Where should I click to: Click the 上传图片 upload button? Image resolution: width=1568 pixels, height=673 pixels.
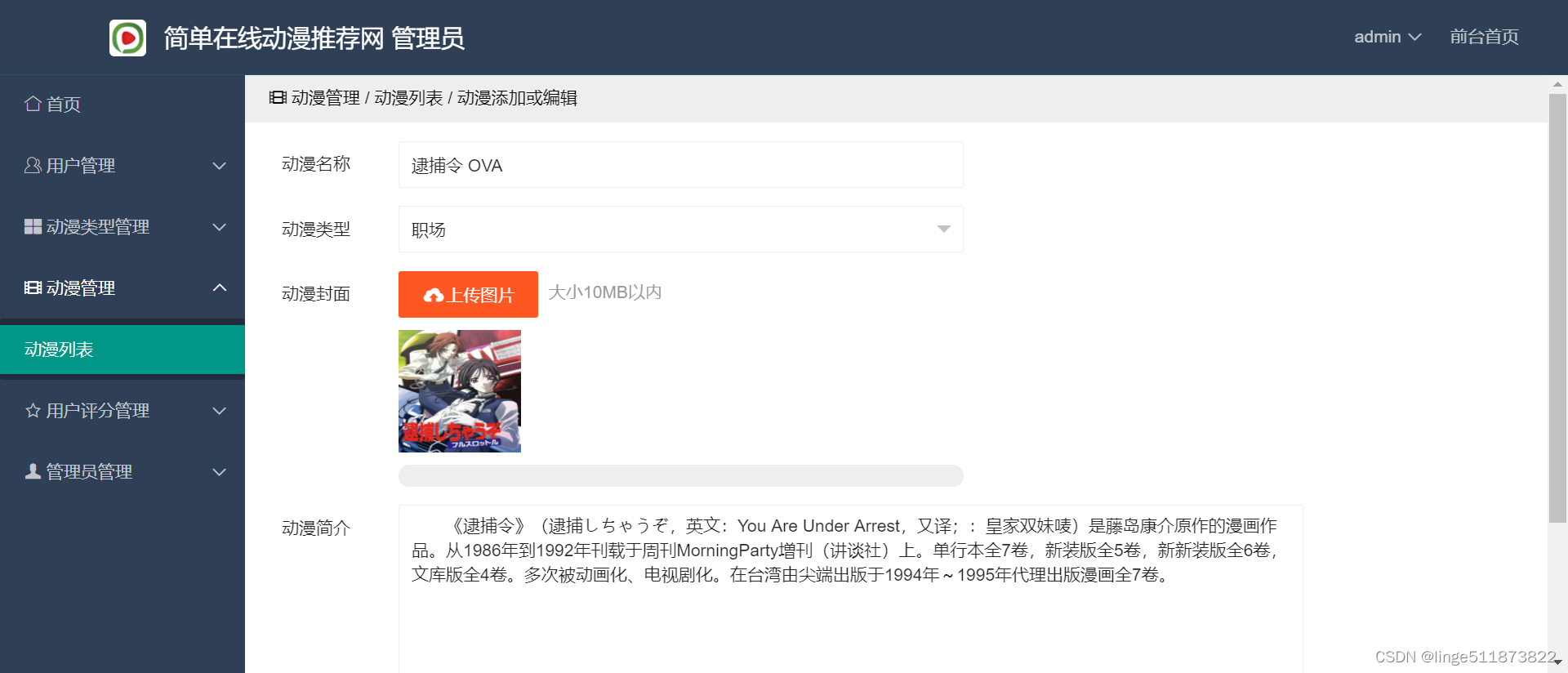pyautogui.click(x=468, y=294)
